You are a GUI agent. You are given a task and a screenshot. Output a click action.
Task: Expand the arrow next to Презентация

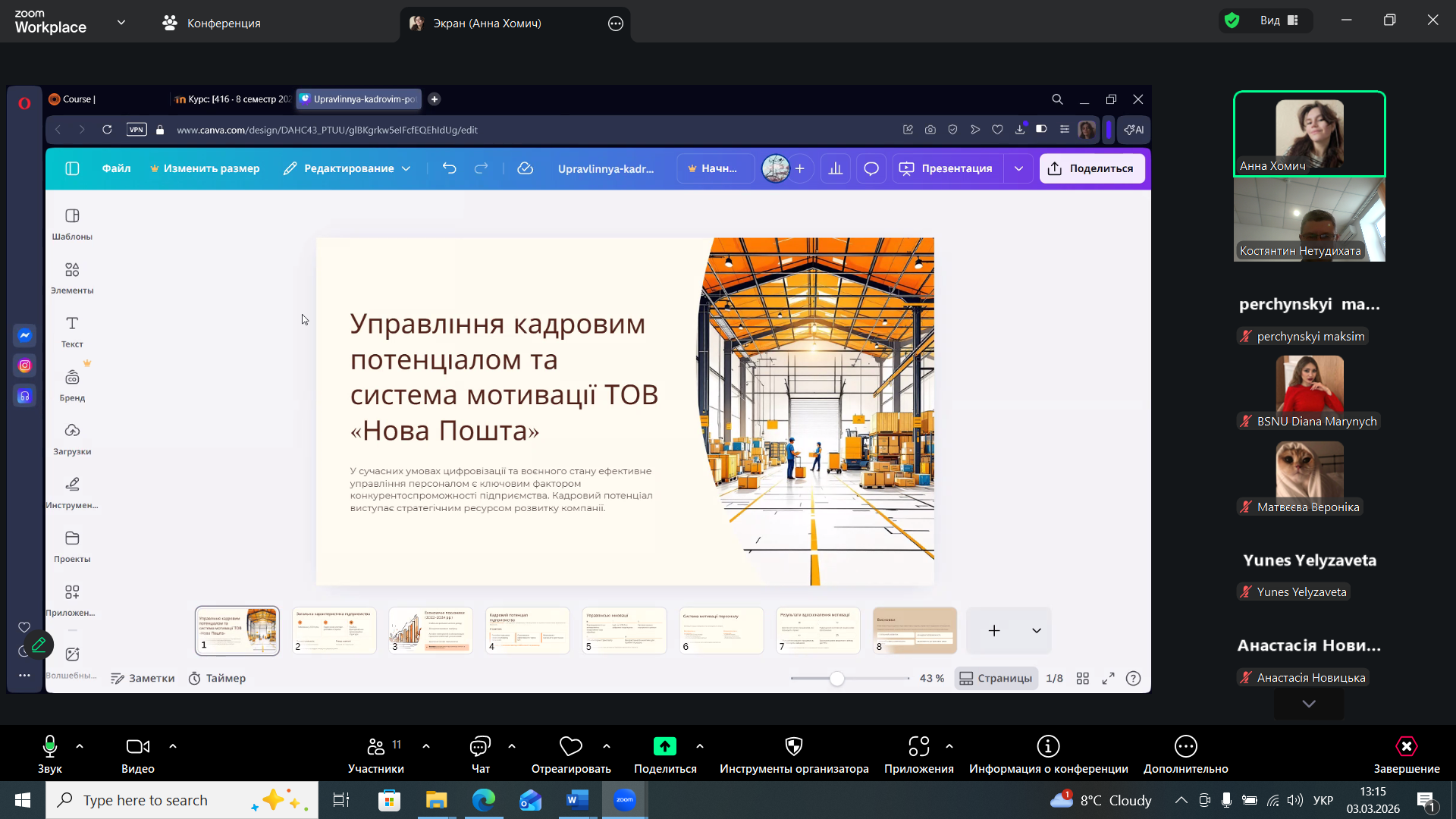click(x=1018, y=168)
